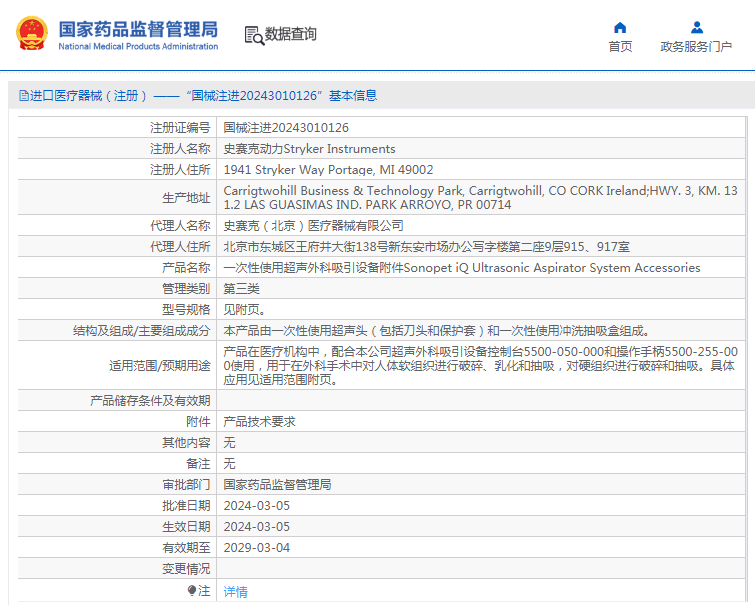This screenshot has height=605, width=755.
Task: Click the 注册证编号 label
Action: [x=180, y=128]
